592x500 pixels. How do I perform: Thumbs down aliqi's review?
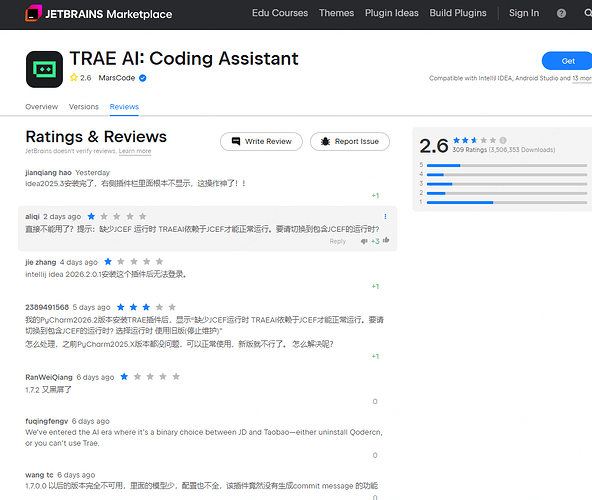click(364, 241)
